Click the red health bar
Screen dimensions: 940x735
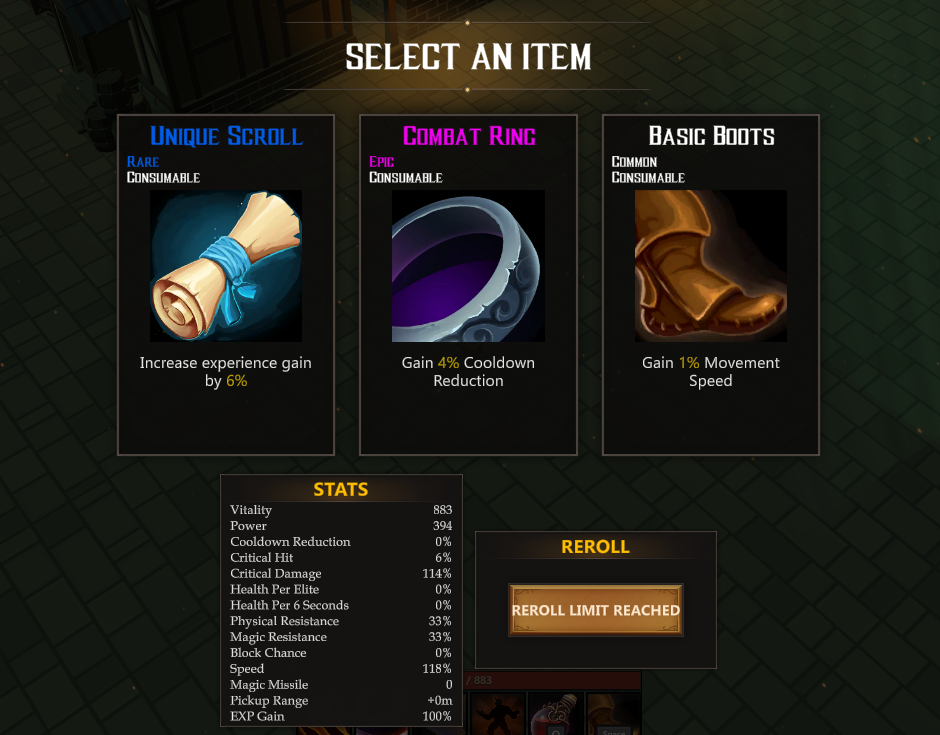point(552,680)
